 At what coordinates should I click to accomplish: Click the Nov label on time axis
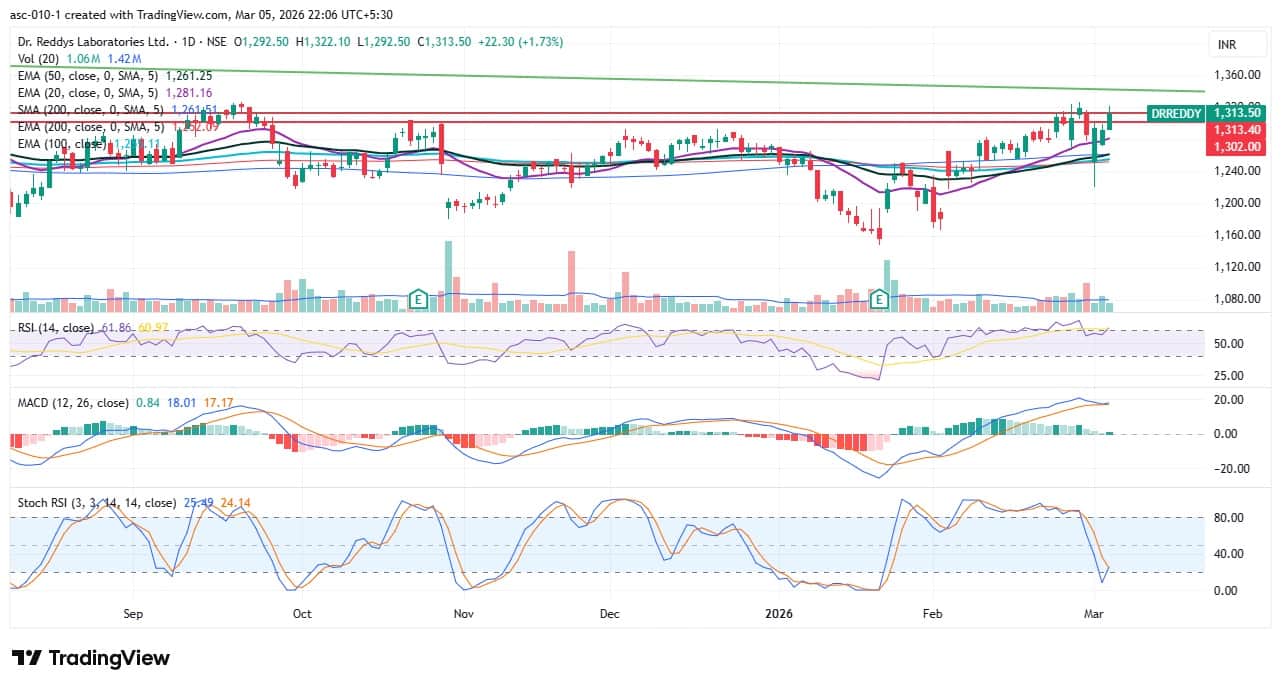463,613
